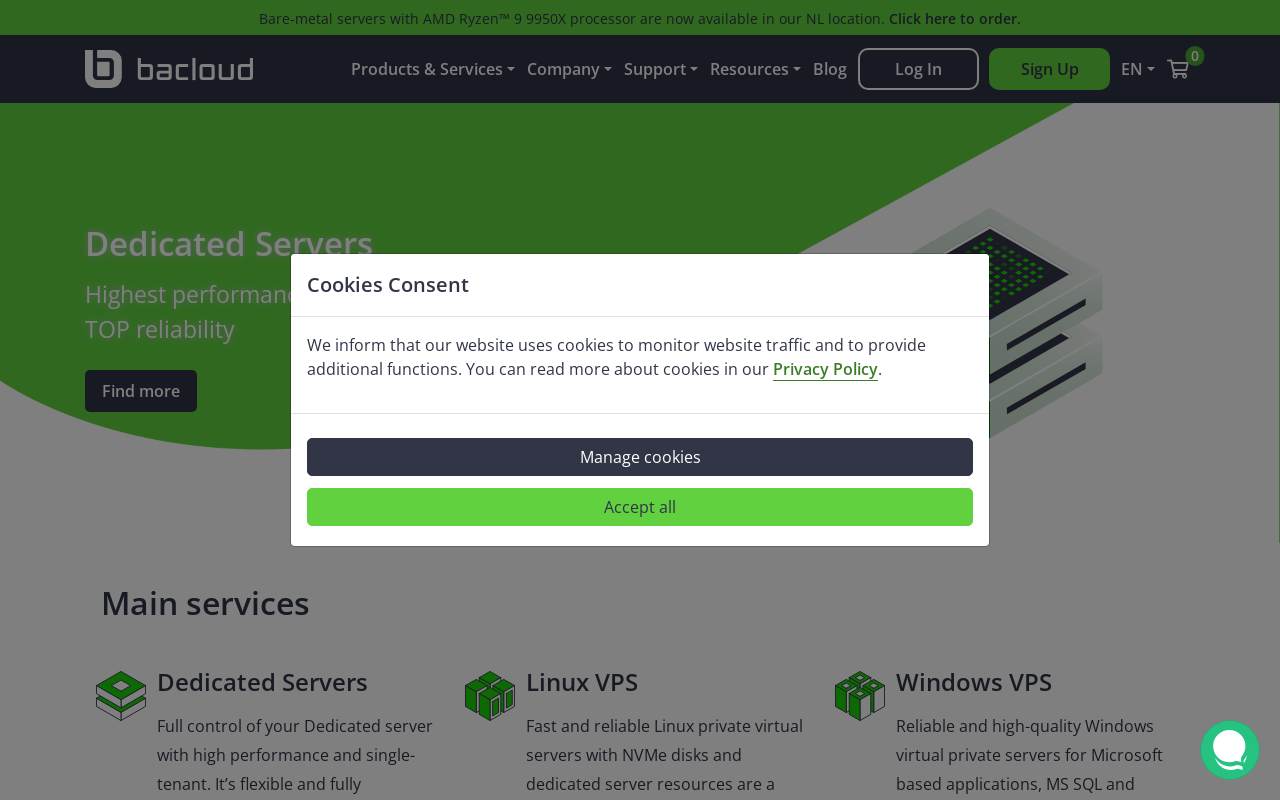Expand the Company dropdown menu

point(569,69)
